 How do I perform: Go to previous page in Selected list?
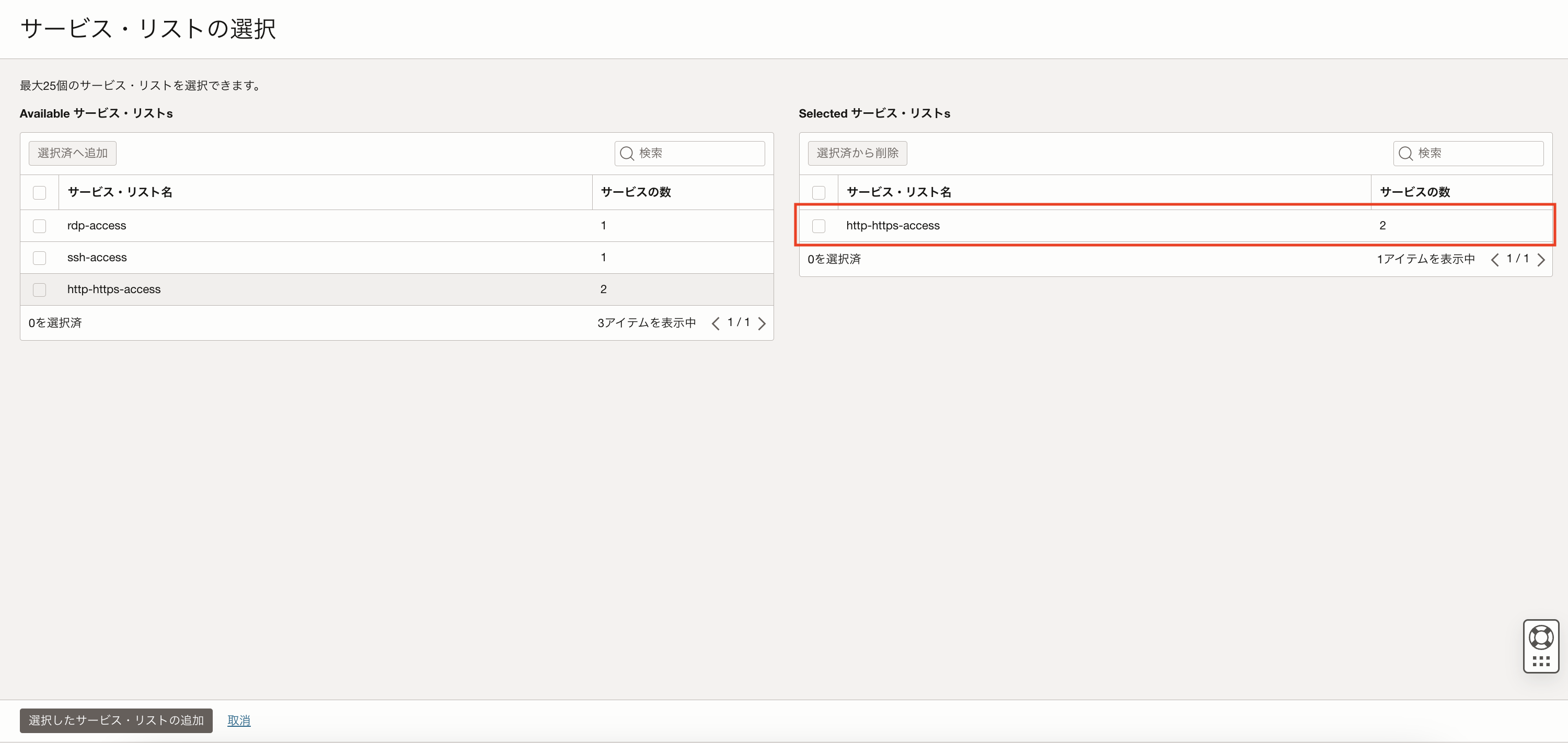(x=1494, y=260)
